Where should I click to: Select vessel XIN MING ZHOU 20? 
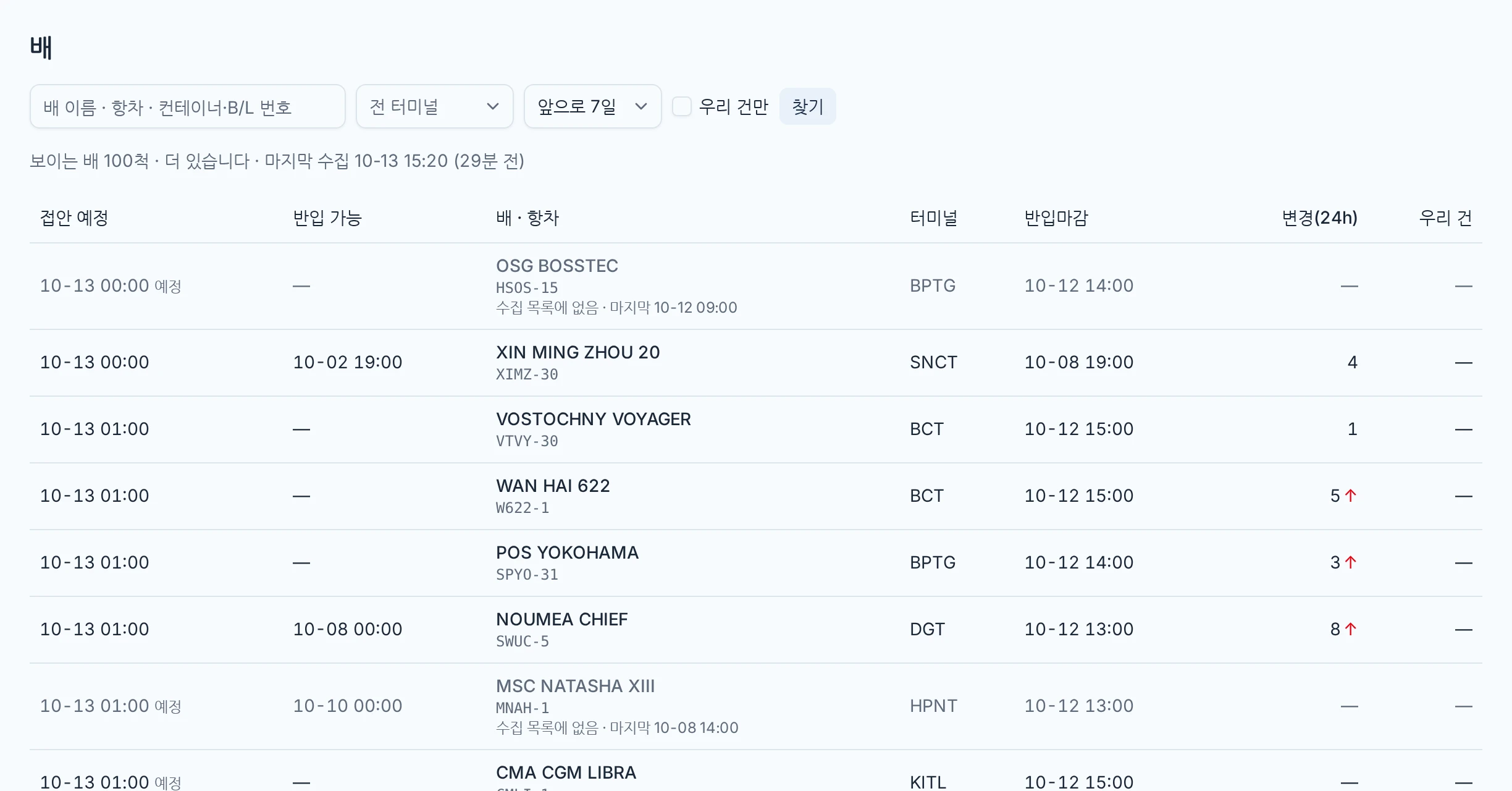click(578, 352)
